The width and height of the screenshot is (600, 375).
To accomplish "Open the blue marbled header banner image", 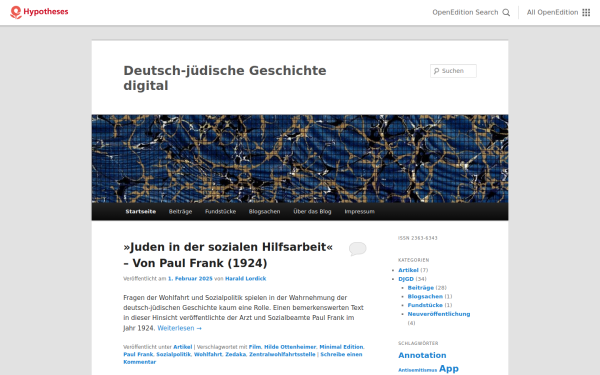I will point(300,158).
